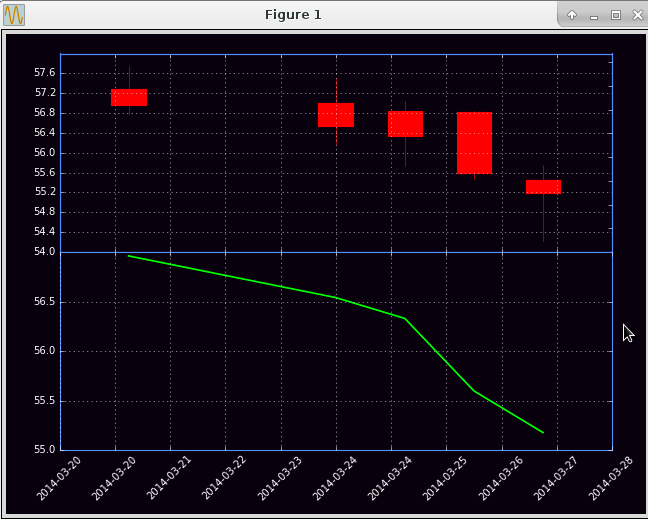Click the green line's steep descending segment
Screen dimensions: 648x519
pyautogui.click(x=439, y=355)
